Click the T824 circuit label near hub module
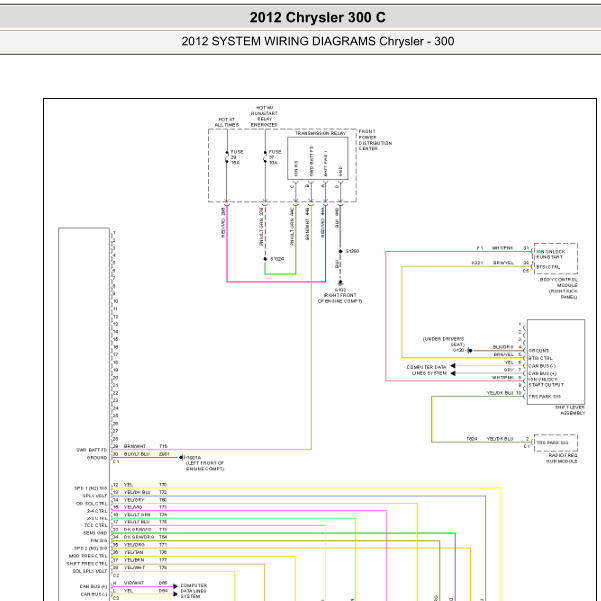The image size is (601, 601). click(472, 439)
